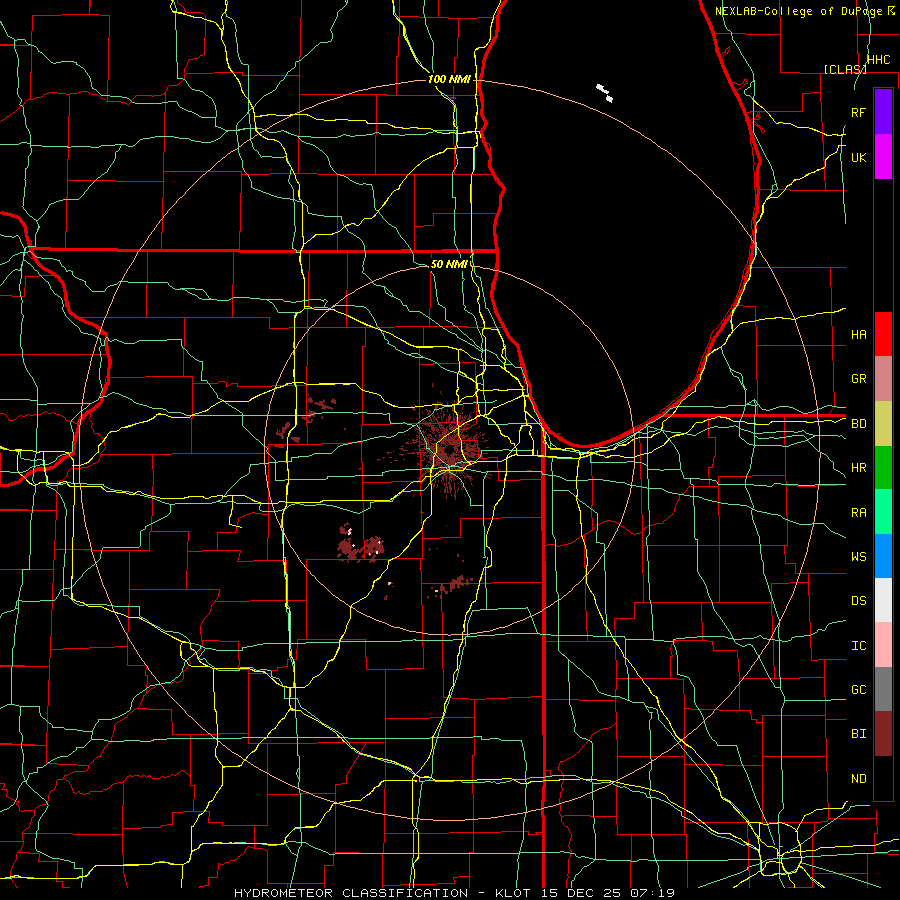Screen dimensions: 900x900
Task: Click the BD legend label
Action: 858,424
